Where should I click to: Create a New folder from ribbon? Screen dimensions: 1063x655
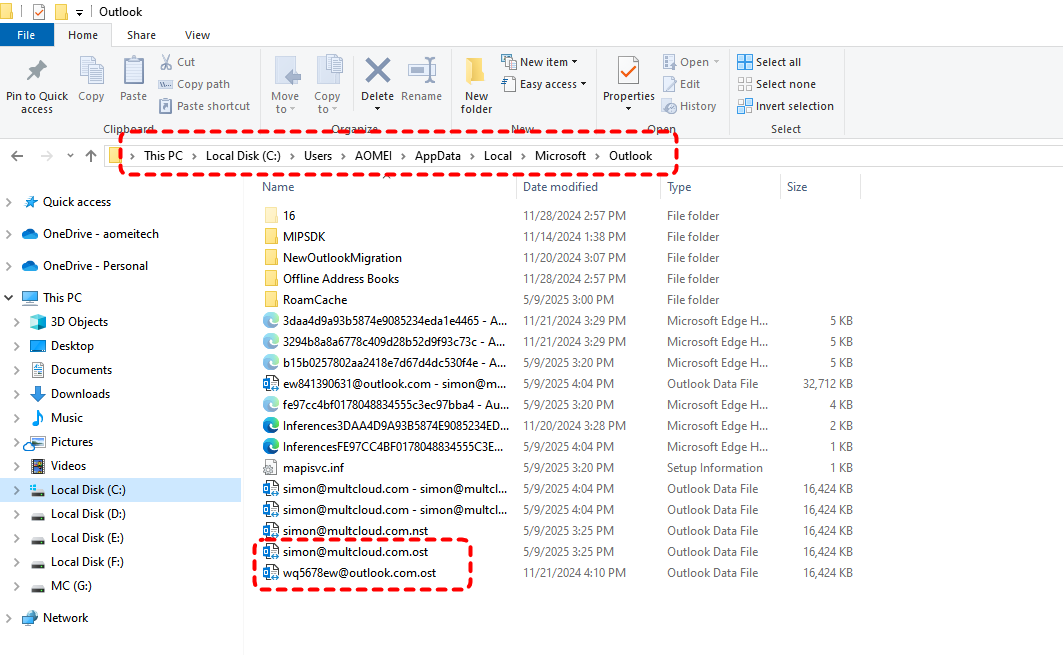tap(476, 85)
